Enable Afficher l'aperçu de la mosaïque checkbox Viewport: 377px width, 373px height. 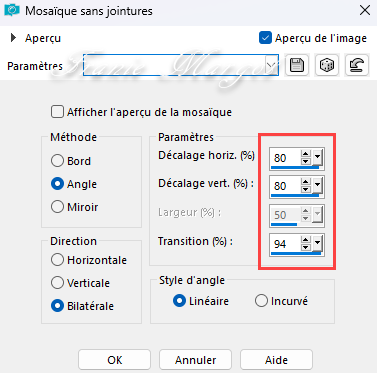tap(57, 112)
